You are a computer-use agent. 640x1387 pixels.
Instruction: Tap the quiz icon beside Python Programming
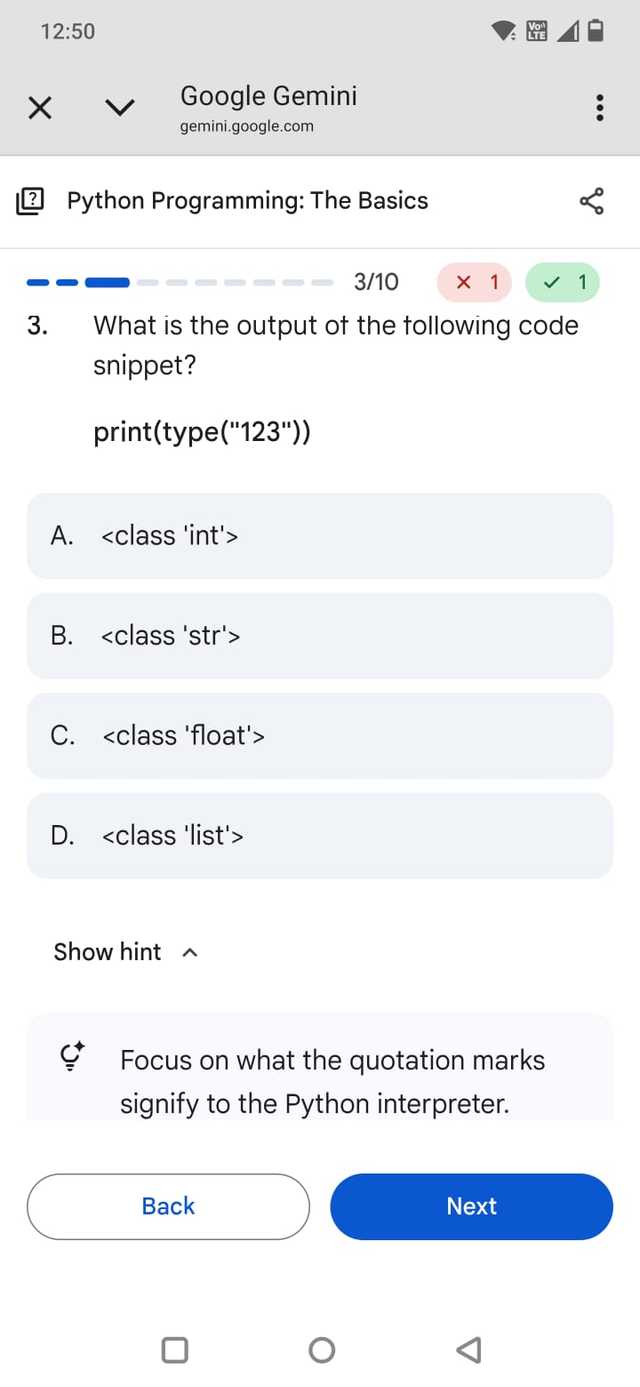[x=31, y=201]
